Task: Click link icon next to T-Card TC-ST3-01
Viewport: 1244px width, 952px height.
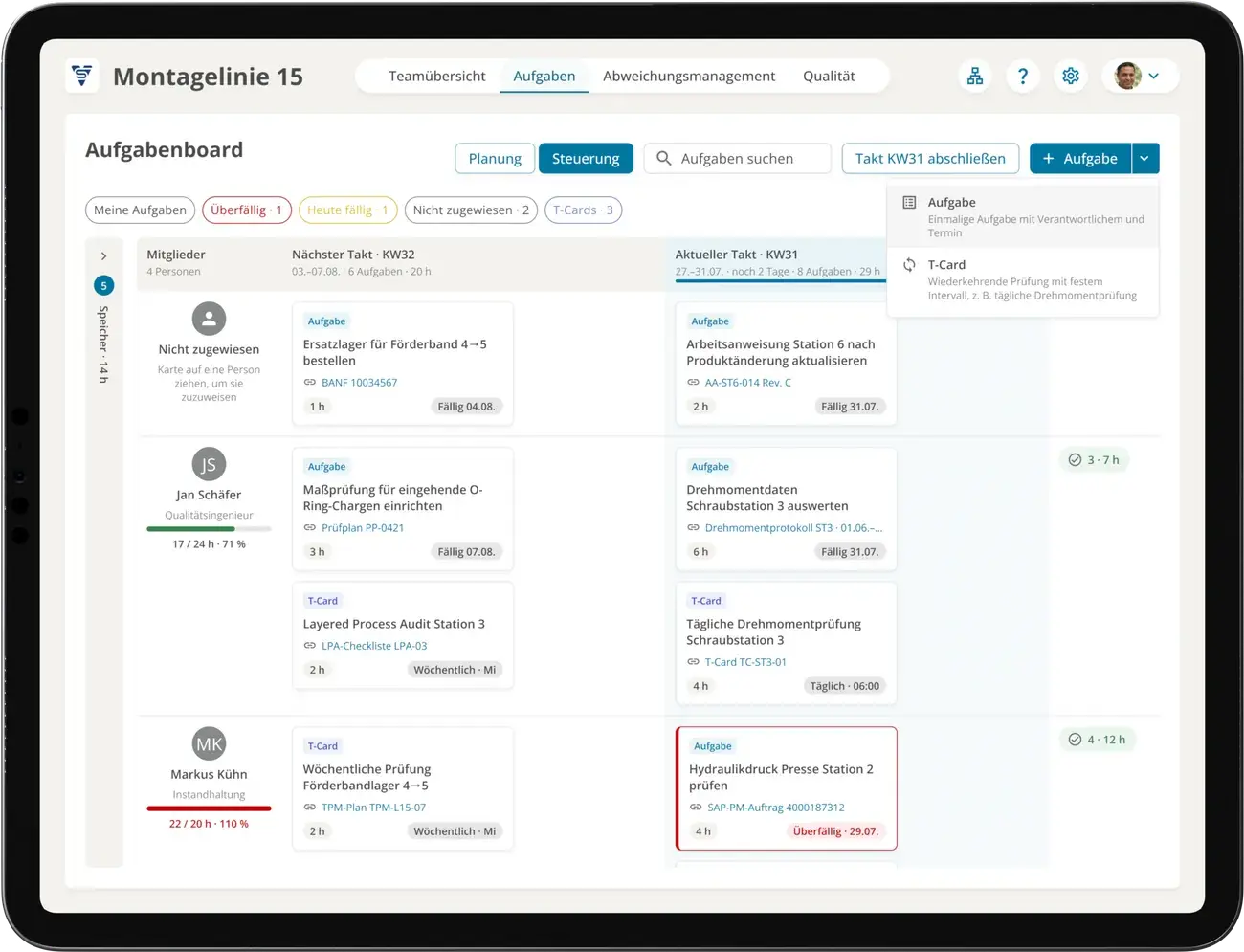Action: pos(693,661)
